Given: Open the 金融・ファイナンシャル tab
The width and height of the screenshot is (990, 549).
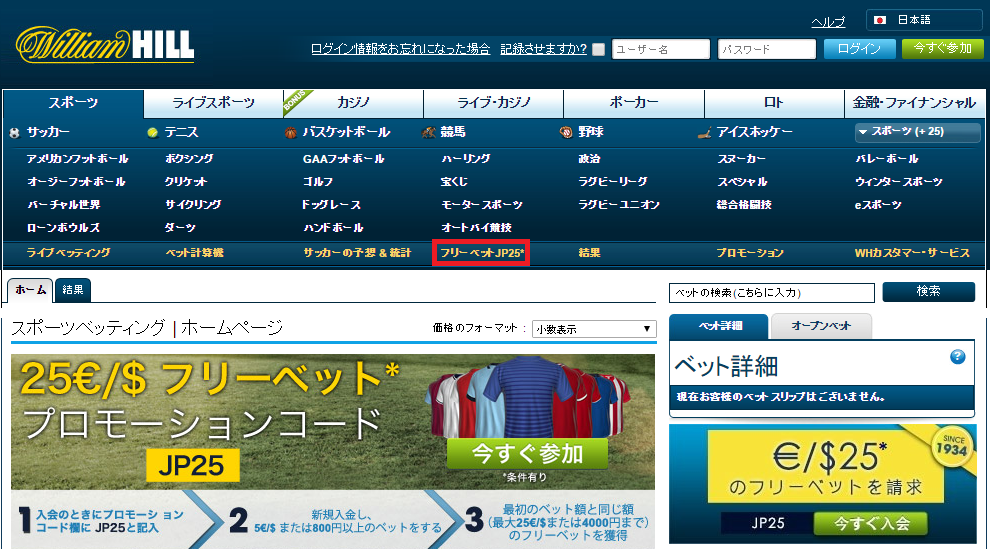Looking at the screenshot, I should [x=914, y=103].
